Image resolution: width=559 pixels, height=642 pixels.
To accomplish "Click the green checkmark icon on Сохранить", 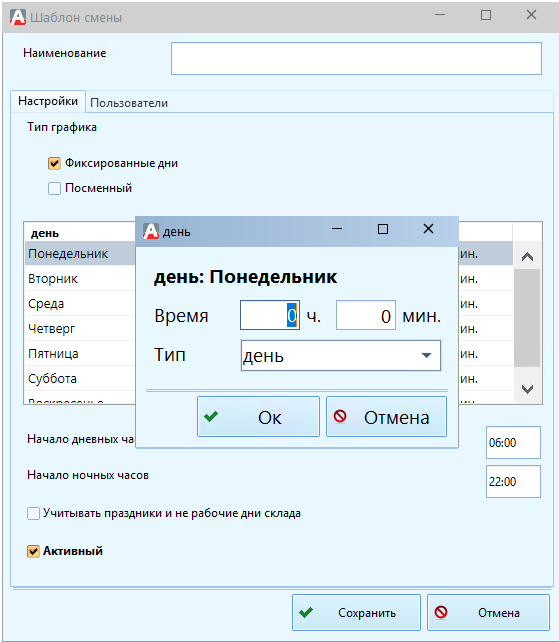I will coord(306,613).
